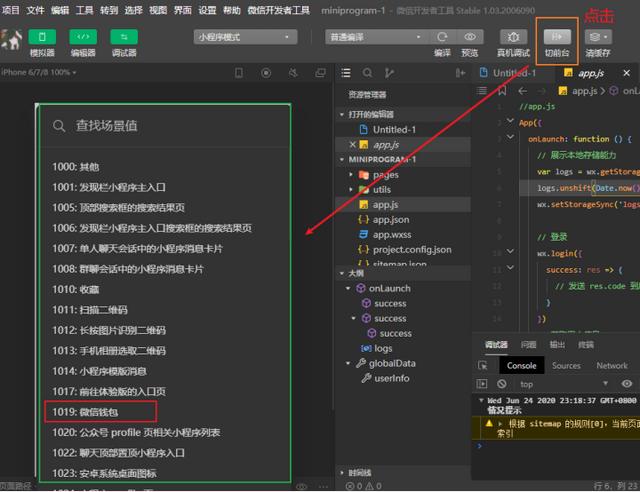Click the 查找场景值 search field
Viewport: 640px width, 492px height.
tap(165, 126)
